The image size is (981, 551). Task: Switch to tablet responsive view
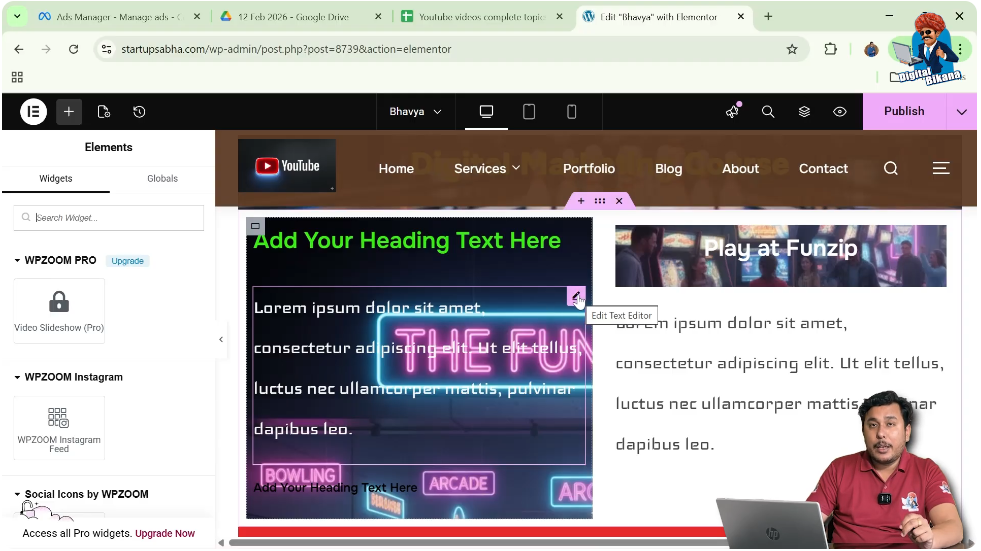(x=529, y=112)
